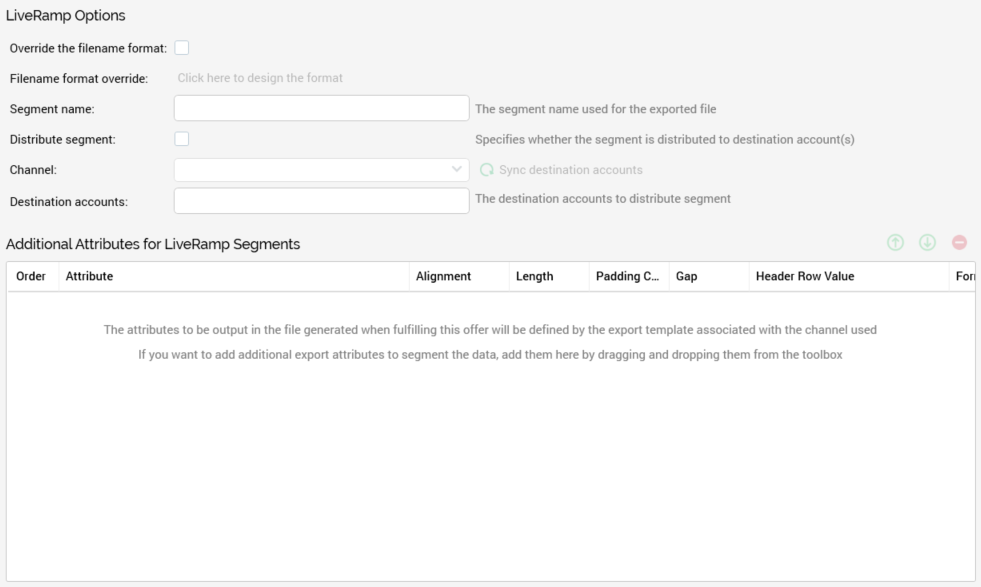This screenshot has width=981, height=587.
Task: Click 'Click here to design the format' link
Action: tap(260, 78)
